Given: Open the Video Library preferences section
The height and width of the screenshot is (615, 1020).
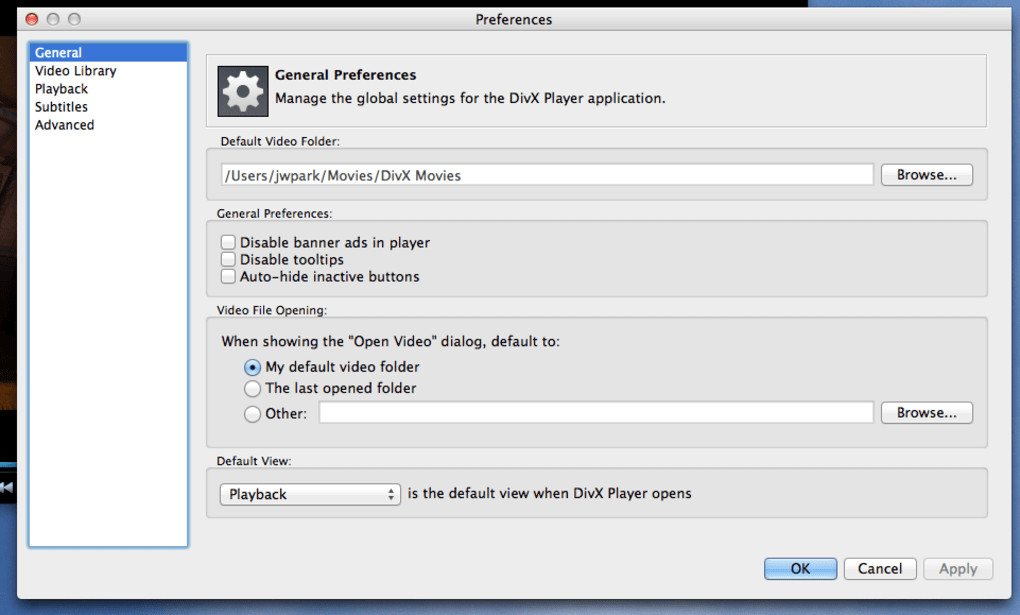Looking at the screenshot, I should [x=76, y=71].
